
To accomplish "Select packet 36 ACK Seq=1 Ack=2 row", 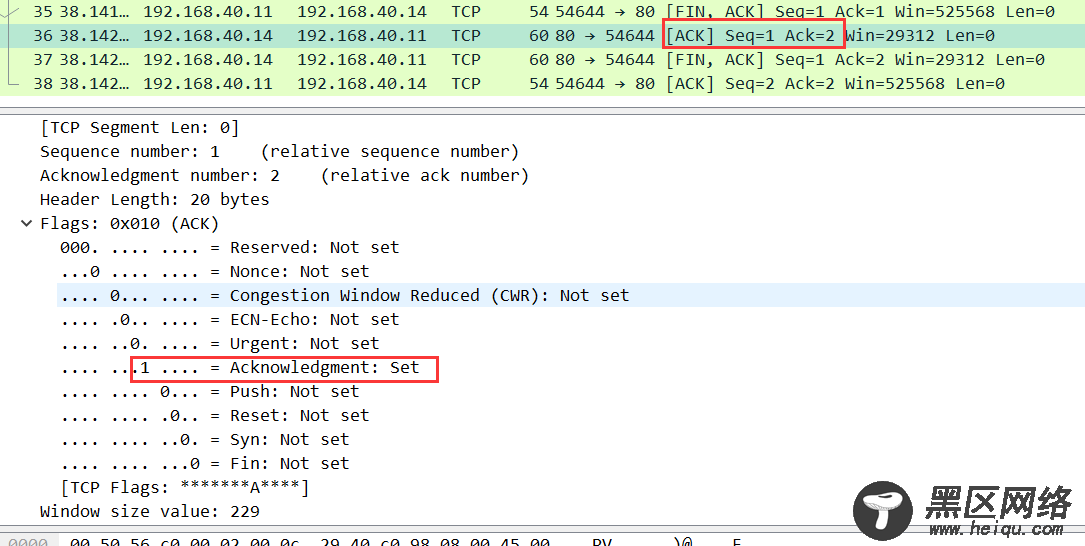I will pos(542,35).
